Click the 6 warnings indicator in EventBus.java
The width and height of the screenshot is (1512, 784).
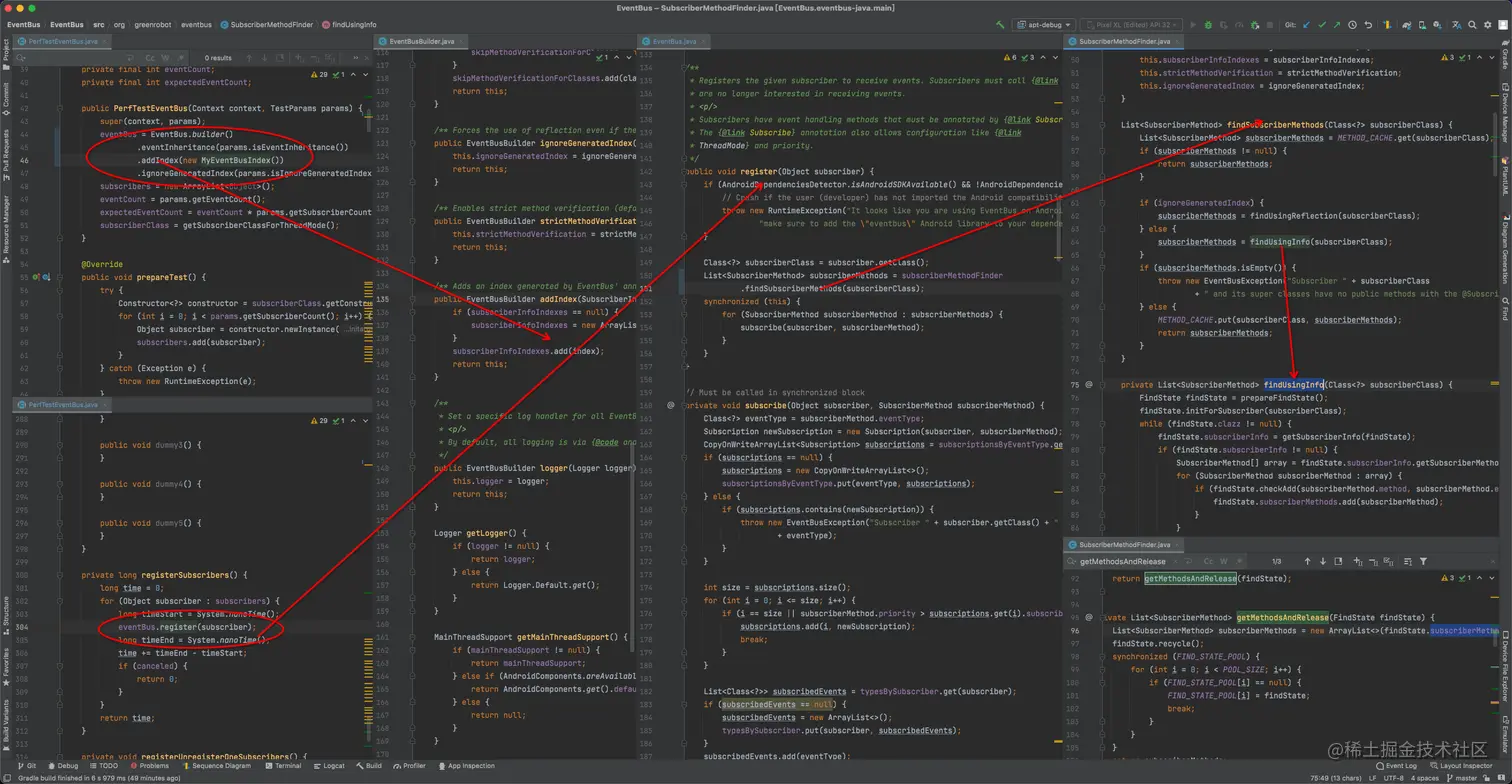pos(1010,58)
